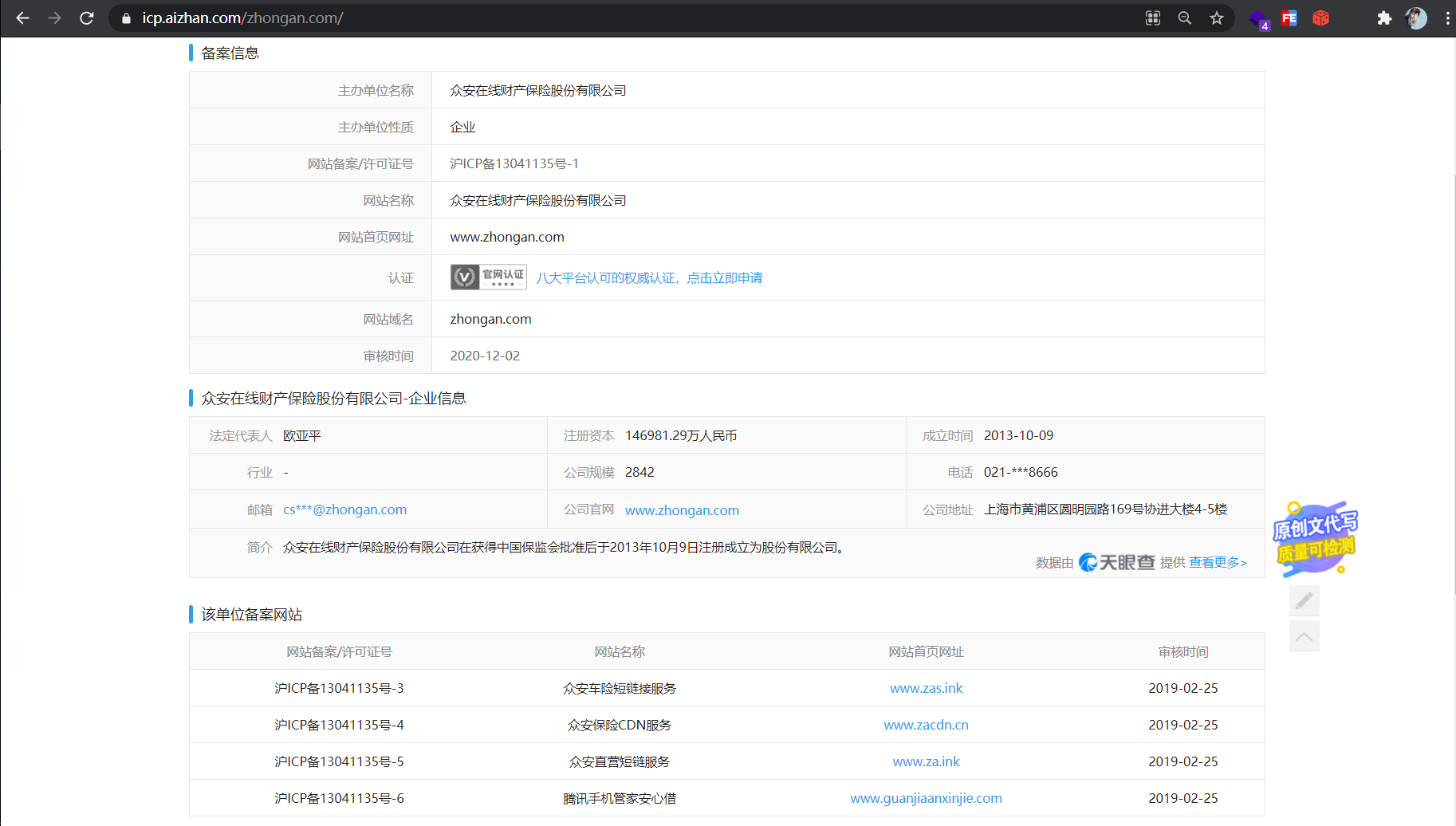Open the Extensions puzzle-piece menu
1456x826 pixels.
coord(1384,18)
